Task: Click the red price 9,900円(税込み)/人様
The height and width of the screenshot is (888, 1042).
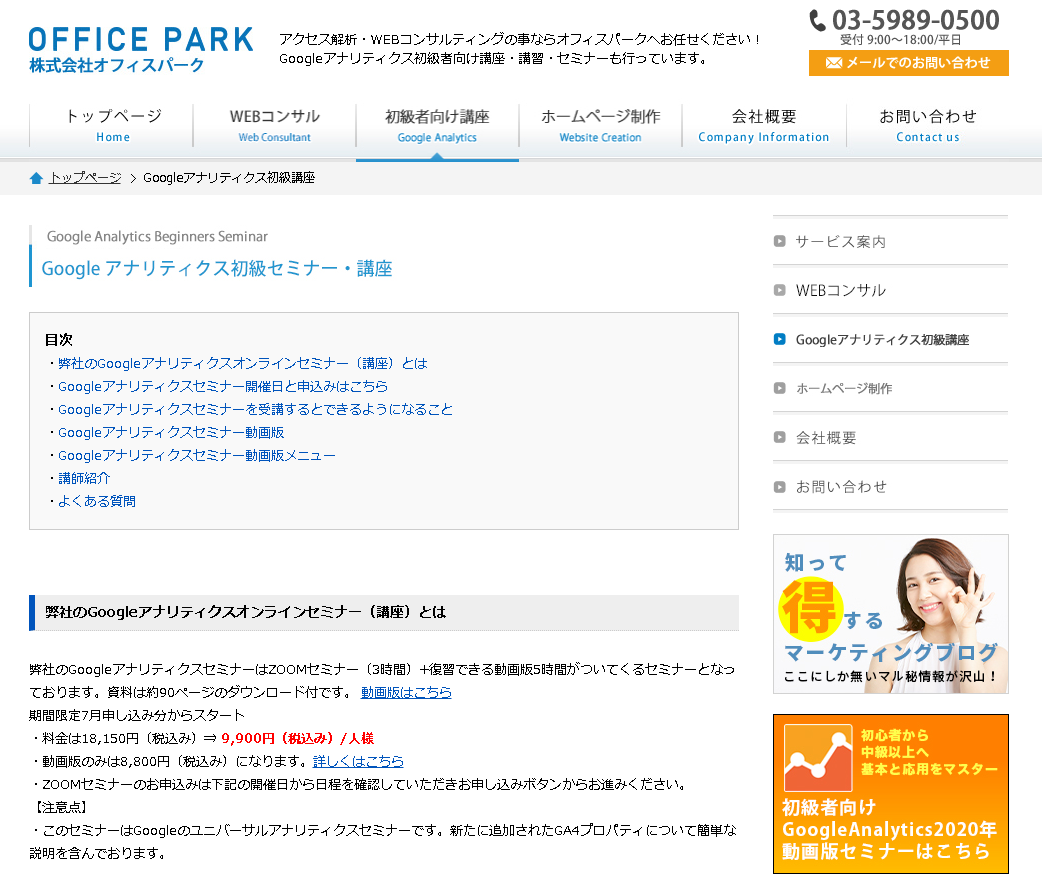Action: click(298, 738)
